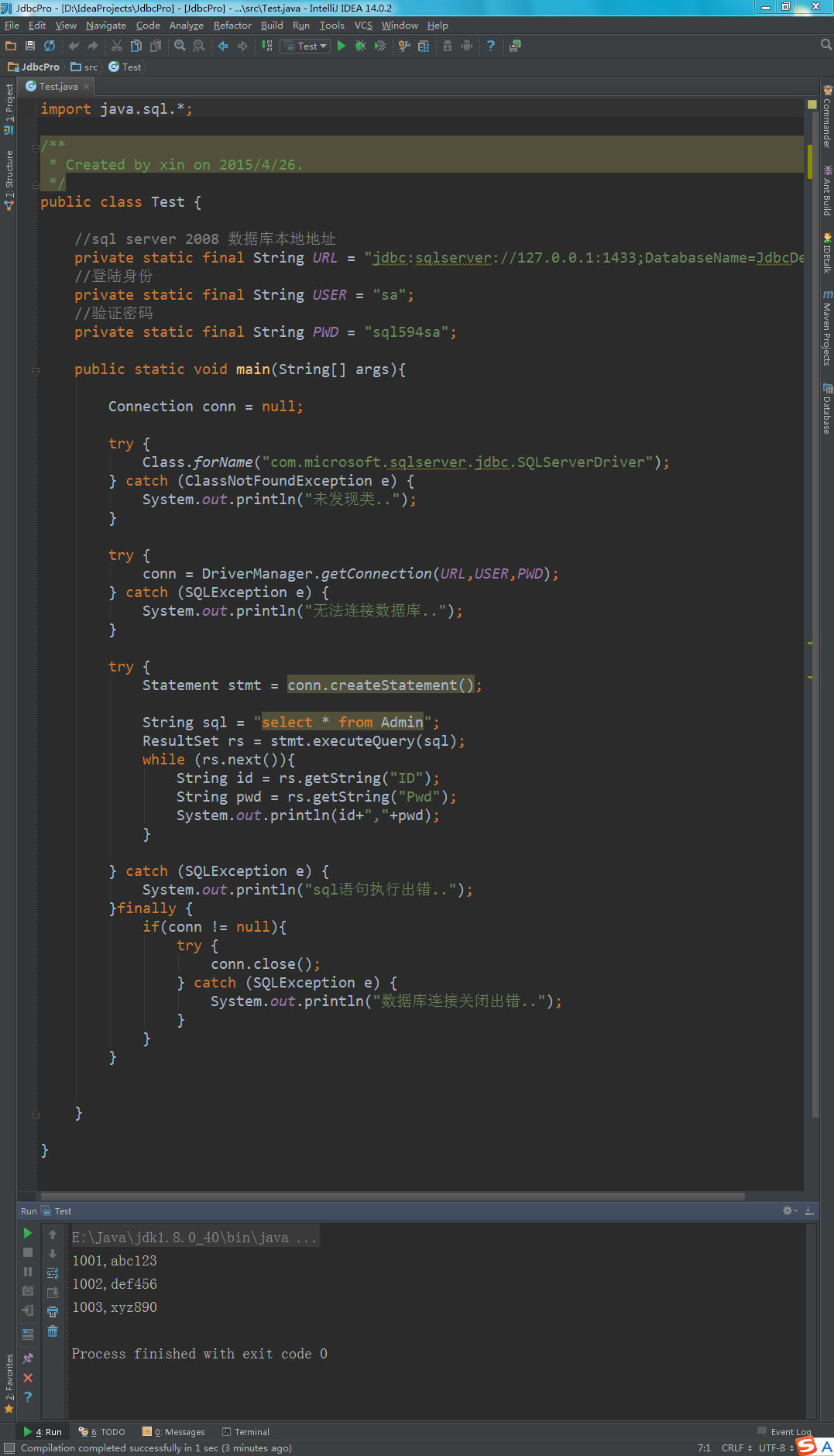Click the Redo arrow in toolbar
Image resolution: width=834 pixels, height=1456 pixels.
[x=93, y=46]
